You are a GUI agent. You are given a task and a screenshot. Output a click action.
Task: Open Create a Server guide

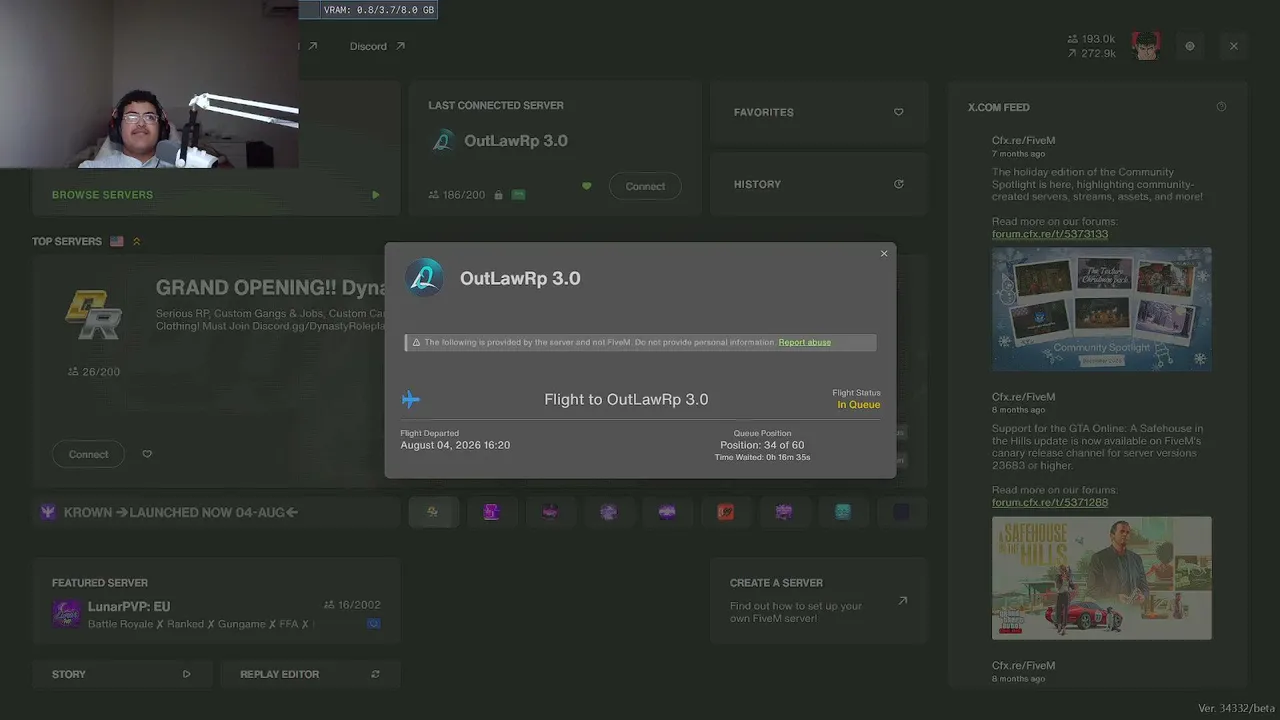pos(819,600)
